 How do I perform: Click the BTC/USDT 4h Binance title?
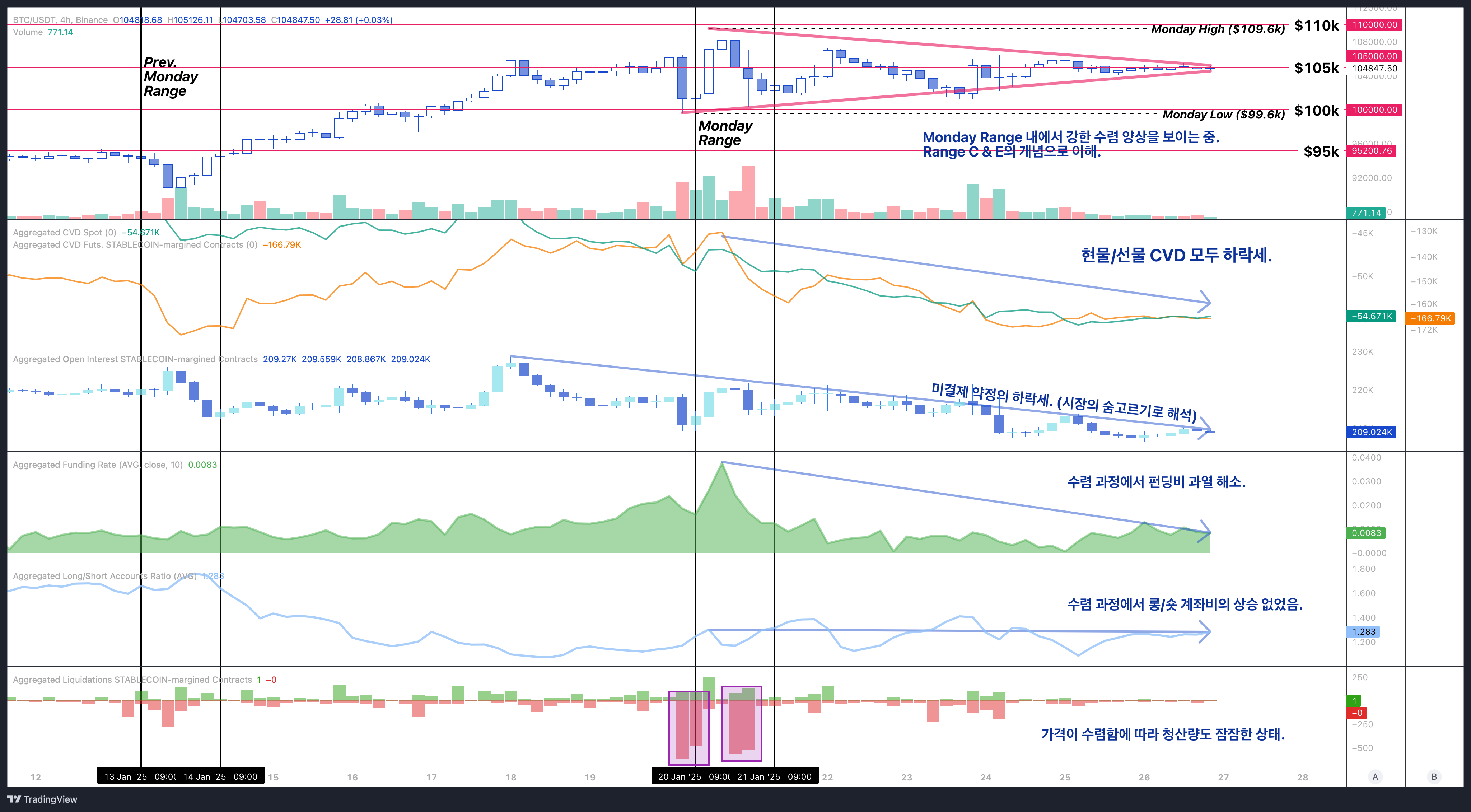pos(60,20)
